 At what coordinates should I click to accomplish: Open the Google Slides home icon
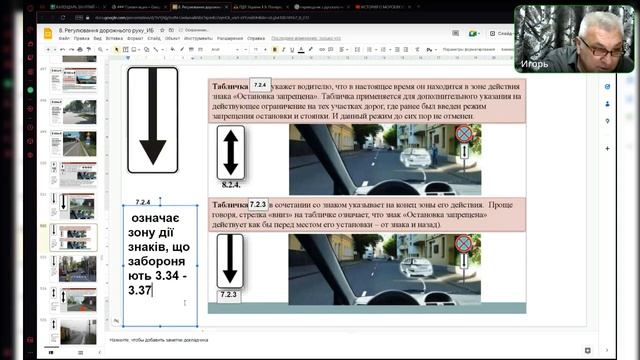coord(48,33)
